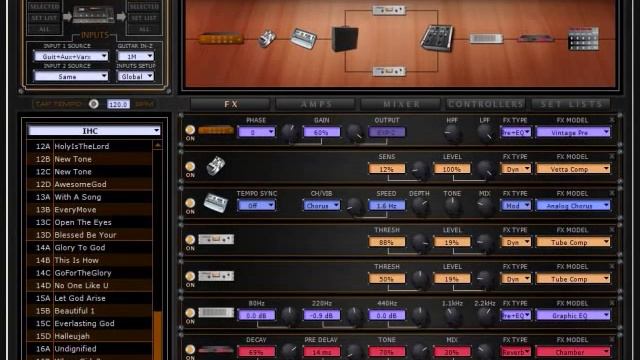
Task: Open the IHC set list dropdown
Action: tap(94, 131)
